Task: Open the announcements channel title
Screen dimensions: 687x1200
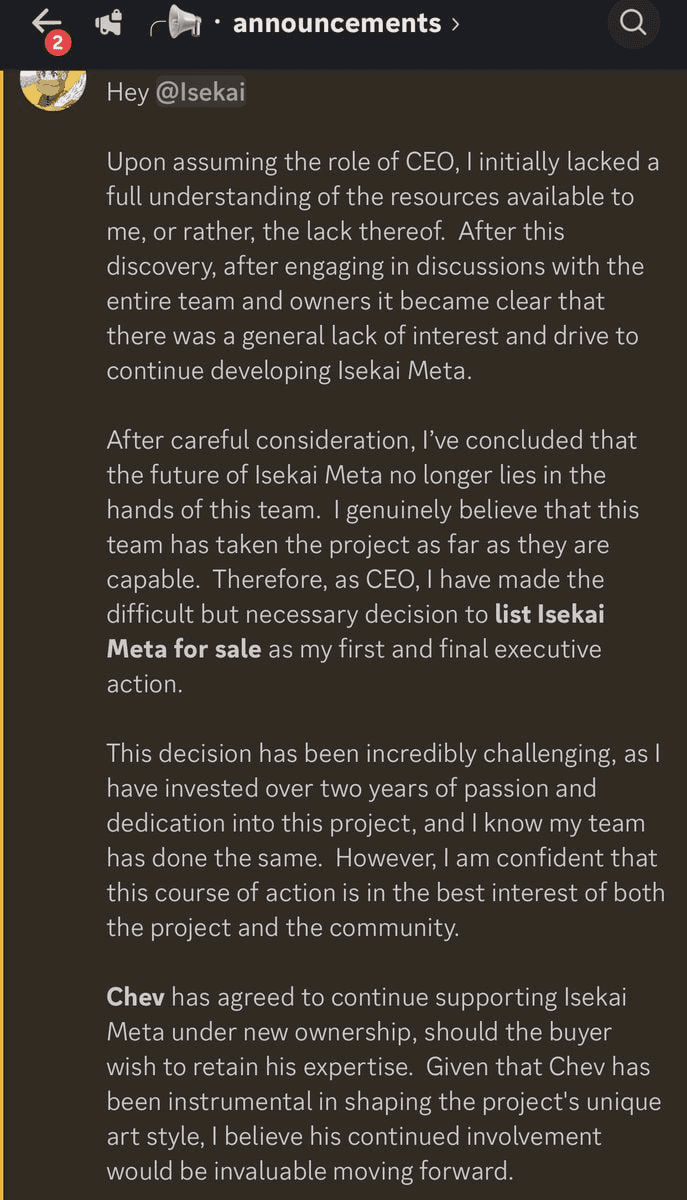Action: 337,23
